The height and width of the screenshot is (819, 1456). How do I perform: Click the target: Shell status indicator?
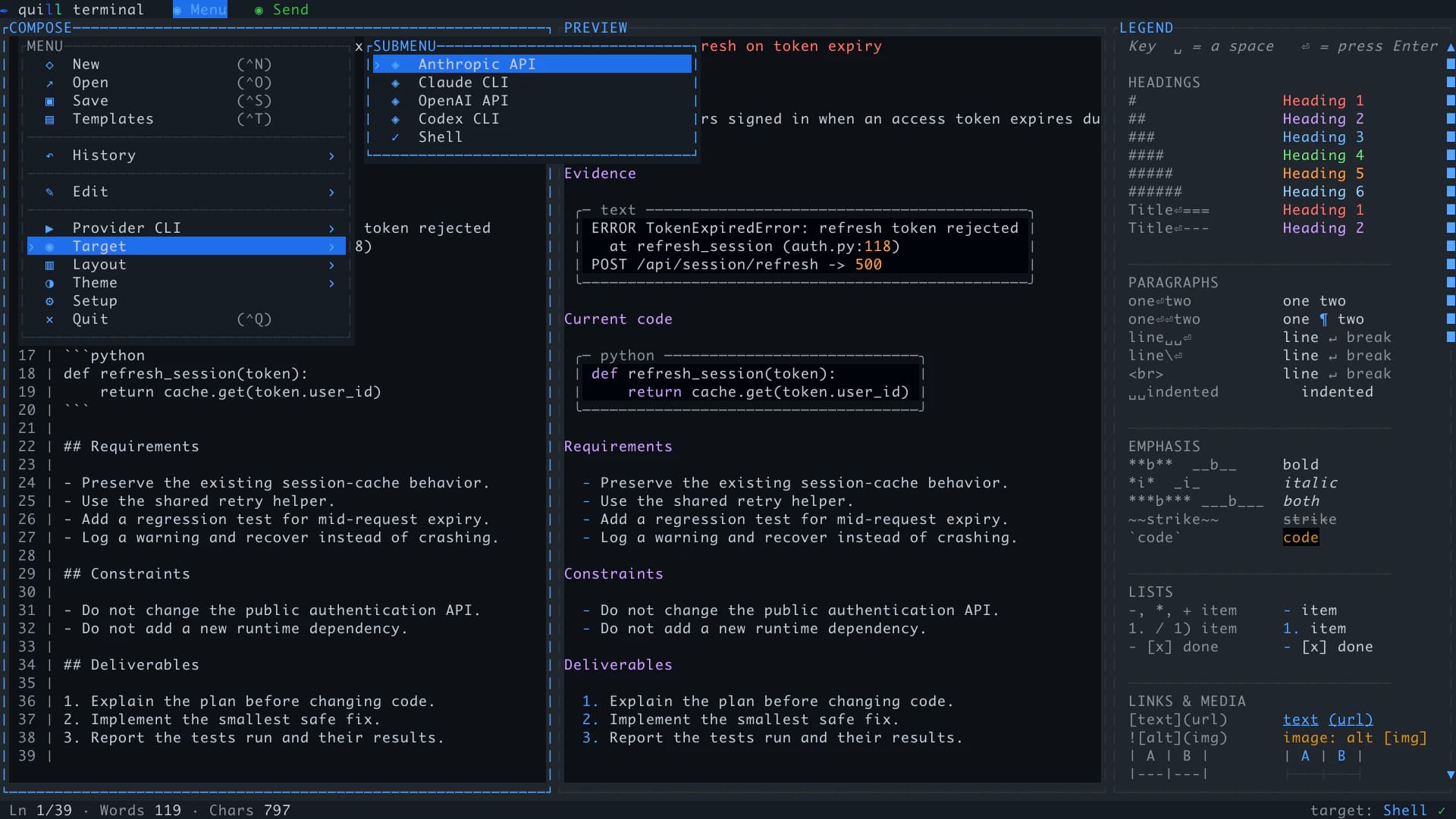[1379, 810]
